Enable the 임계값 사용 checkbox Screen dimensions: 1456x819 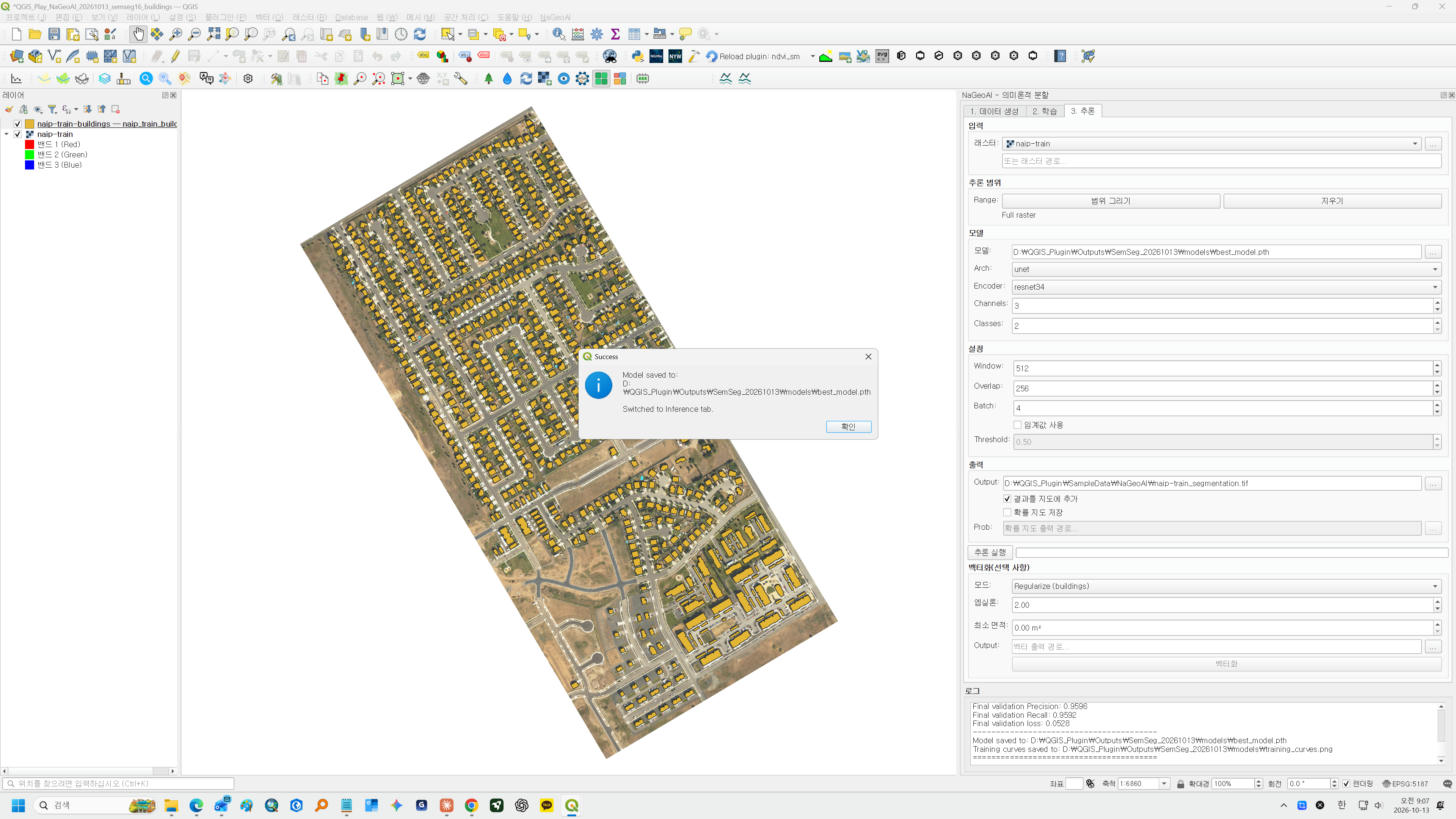click(x=1017, y=425)
